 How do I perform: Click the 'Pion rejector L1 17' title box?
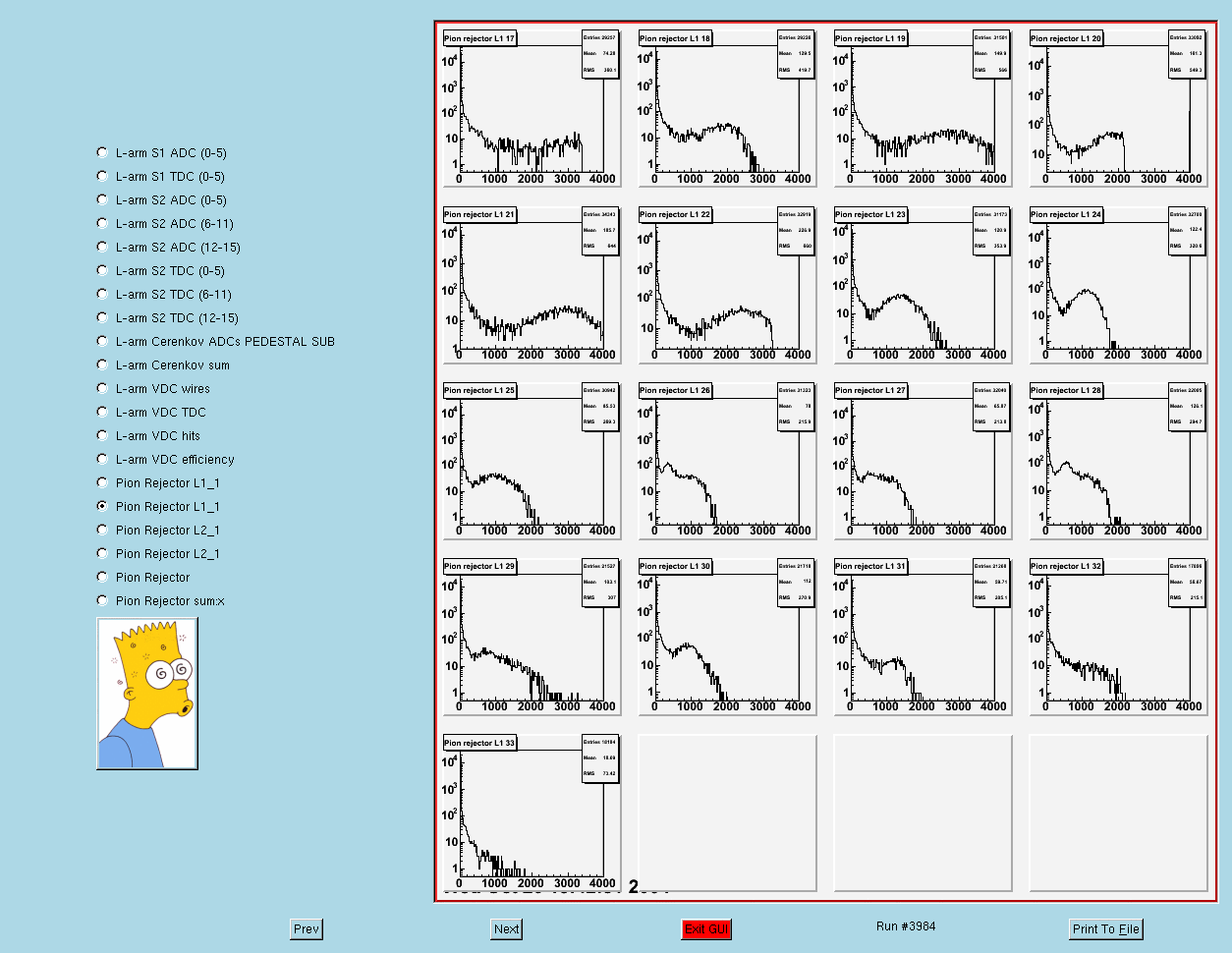(479, 38)
